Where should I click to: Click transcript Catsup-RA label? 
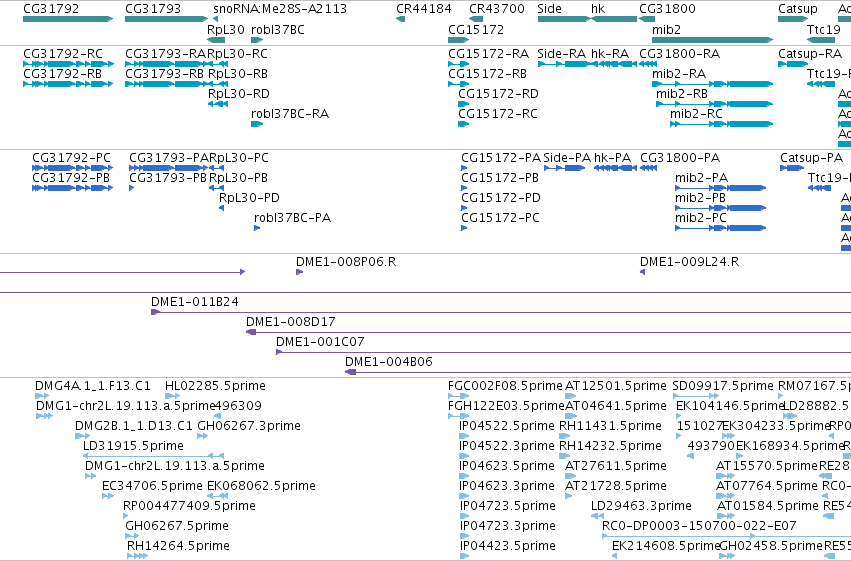(x=810, y=54)
